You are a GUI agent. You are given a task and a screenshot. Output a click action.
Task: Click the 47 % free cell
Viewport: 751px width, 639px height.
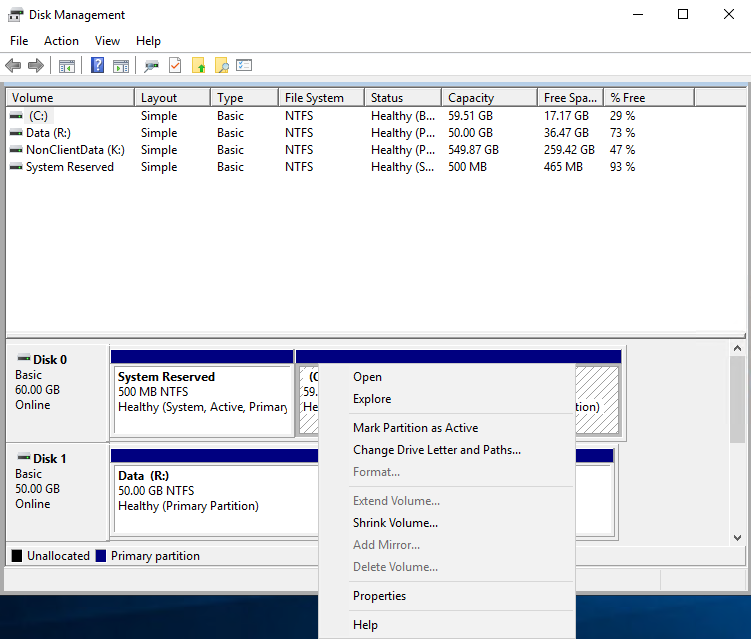622,150
